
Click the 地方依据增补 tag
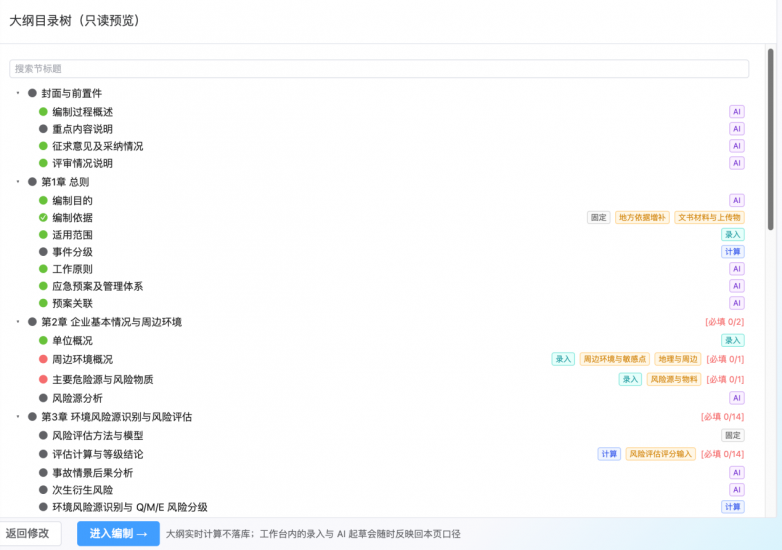point(642,217)
